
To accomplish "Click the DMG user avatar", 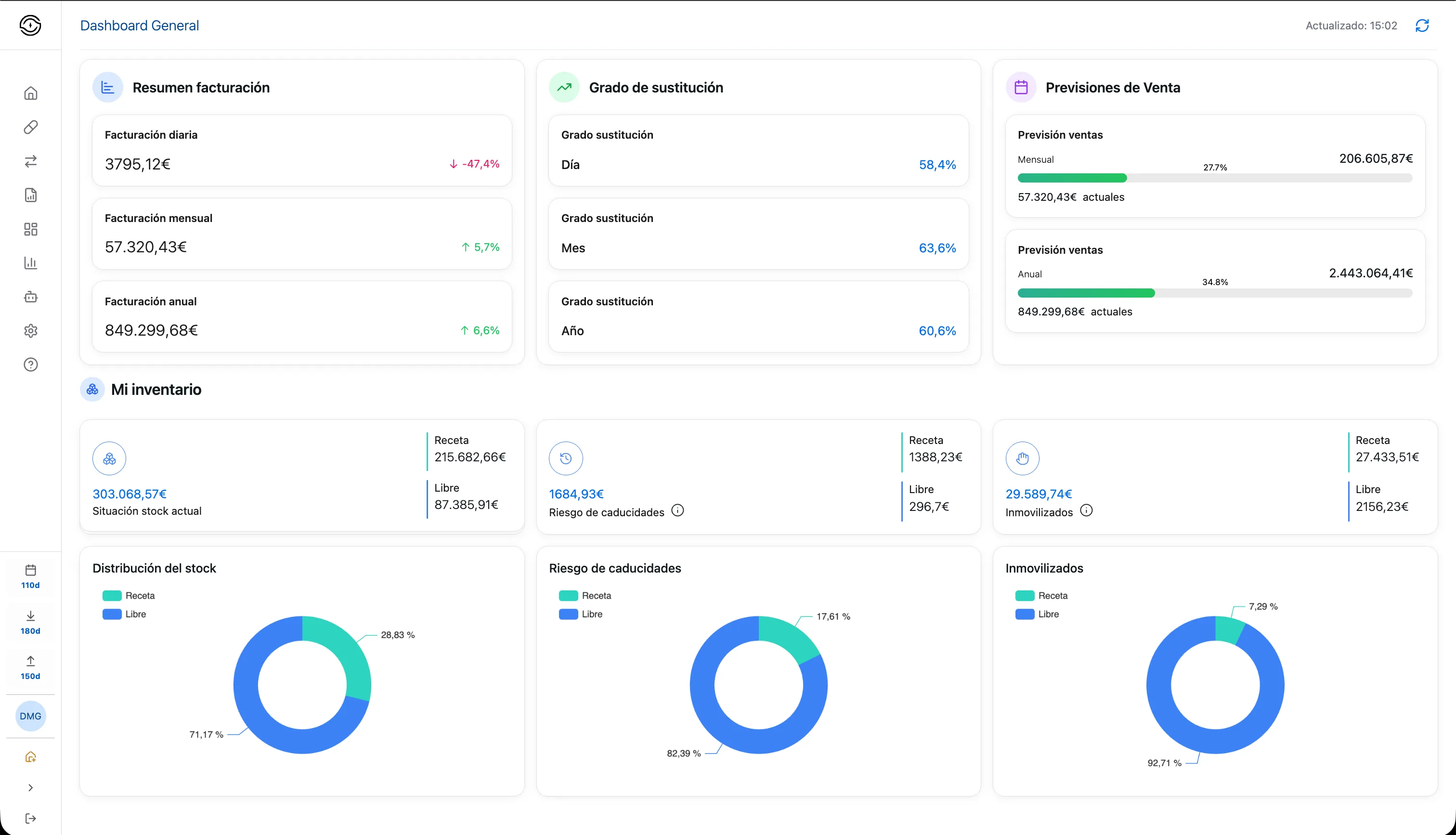I will (x=31, y=716).
